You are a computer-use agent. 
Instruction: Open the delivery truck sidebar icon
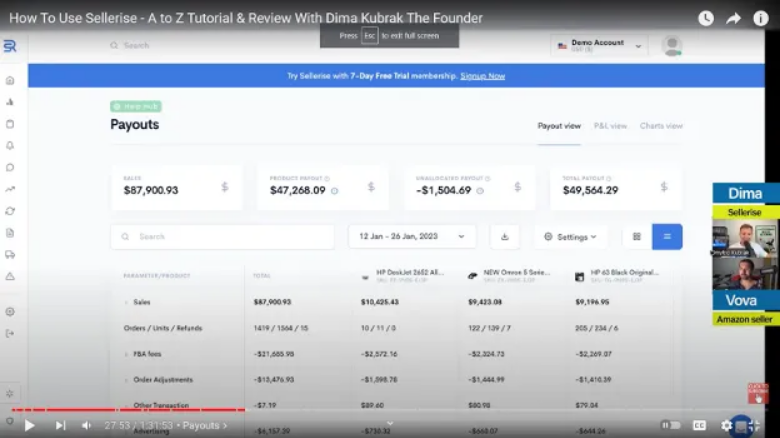(x=10, y=255)
